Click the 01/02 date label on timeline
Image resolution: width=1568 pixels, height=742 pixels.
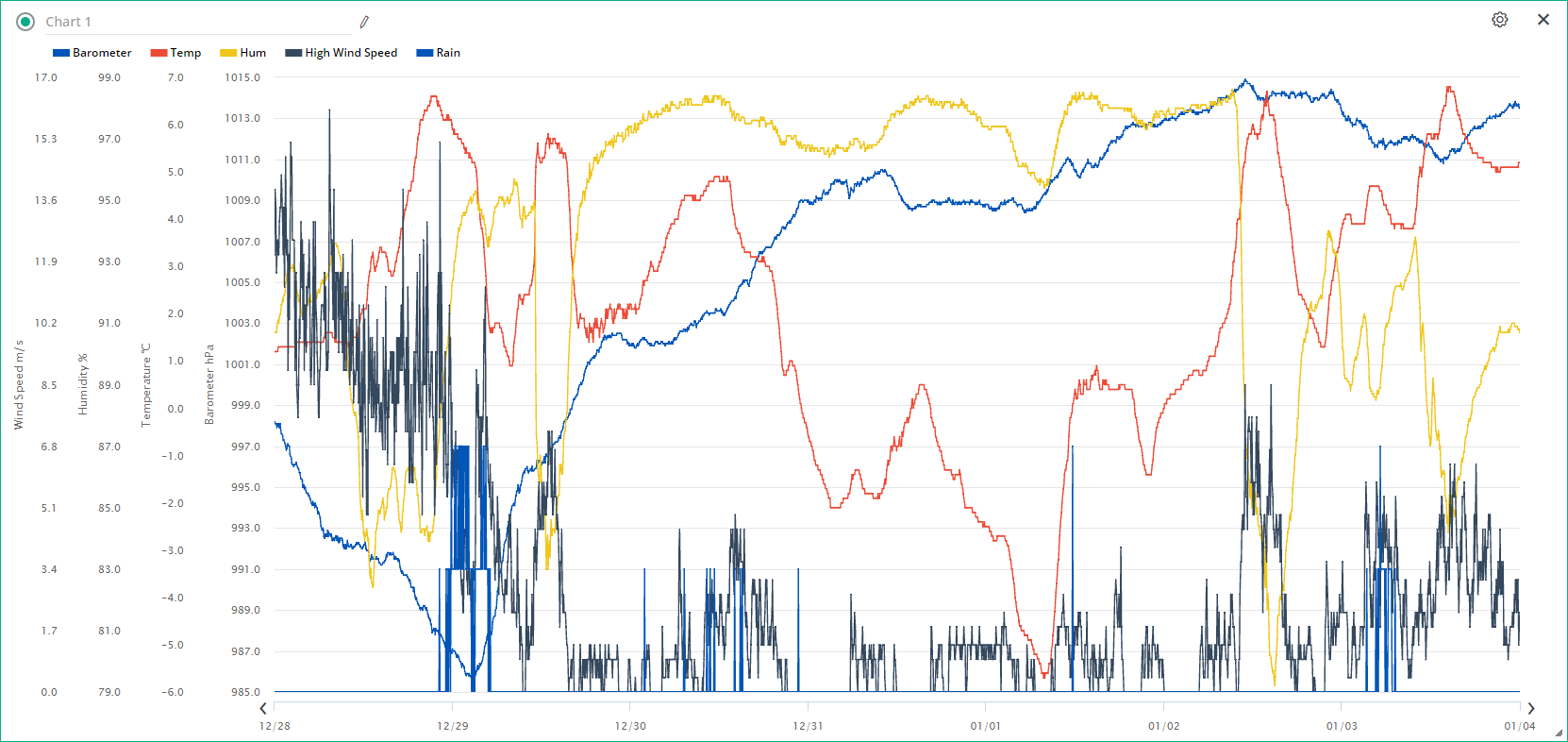pos(1163,726)
